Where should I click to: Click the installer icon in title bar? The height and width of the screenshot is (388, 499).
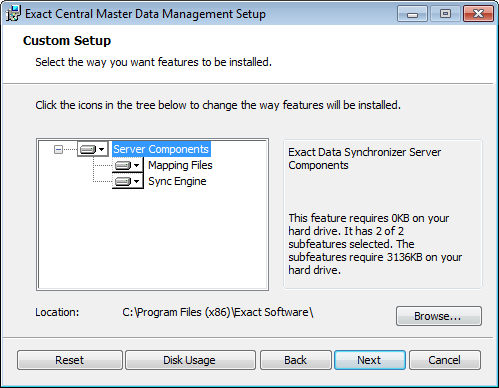13,14
